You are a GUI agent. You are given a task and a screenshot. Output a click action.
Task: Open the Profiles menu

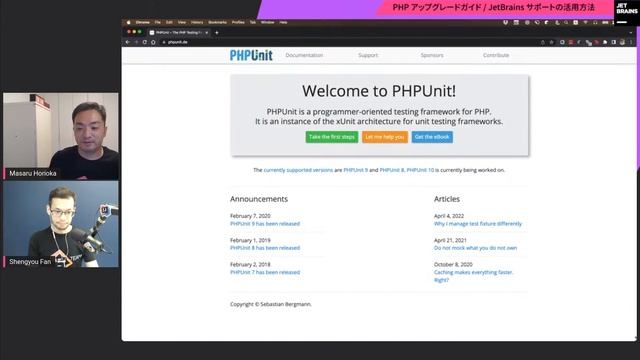(x=238, y=22)
